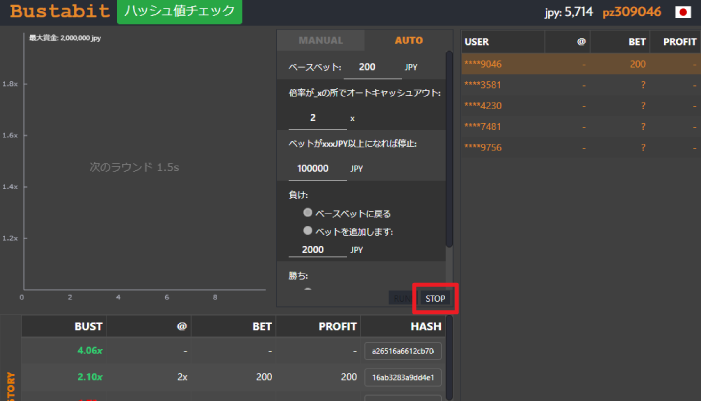Open the ハッシュ値チェック hash check button

179,11
